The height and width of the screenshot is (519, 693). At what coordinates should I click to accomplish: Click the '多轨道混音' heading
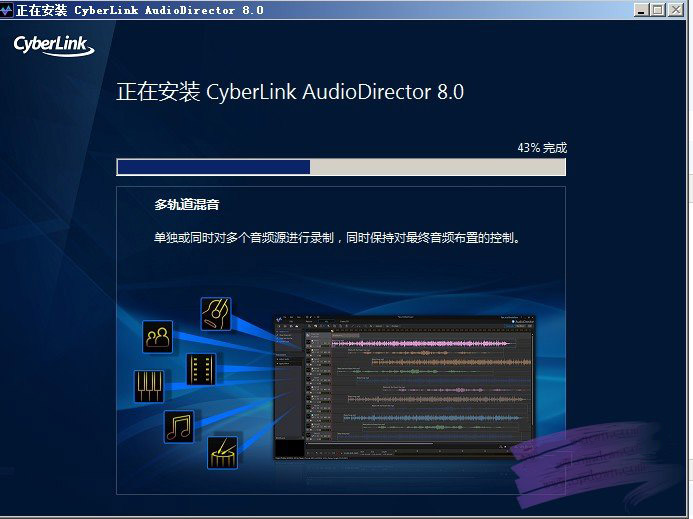187,204
